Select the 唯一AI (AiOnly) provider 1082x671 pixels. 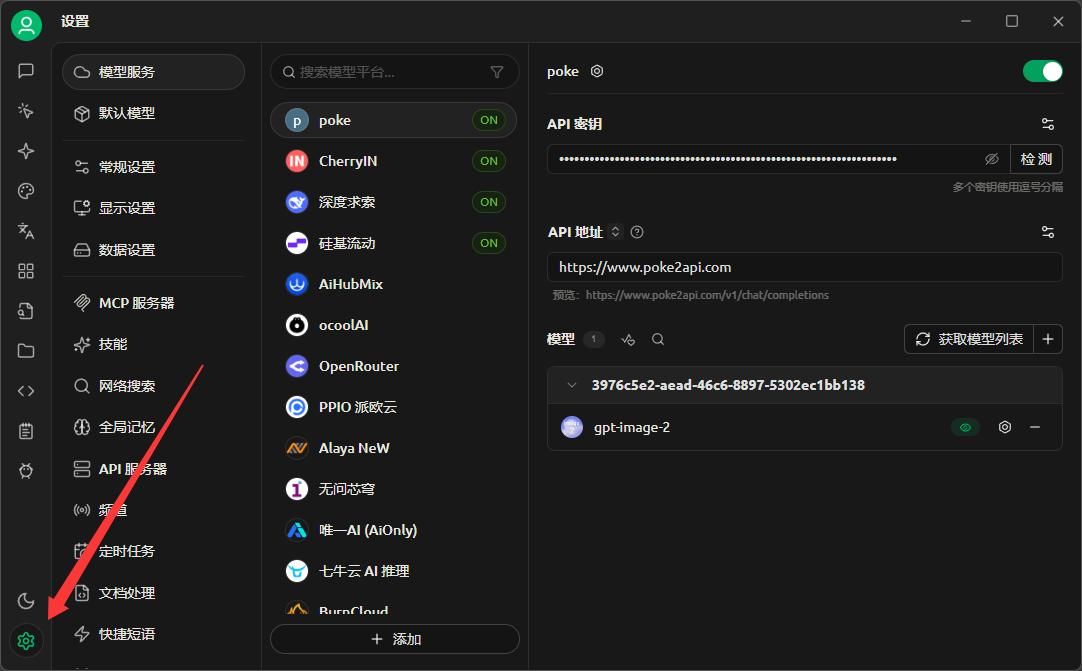[x=393, y=530]
